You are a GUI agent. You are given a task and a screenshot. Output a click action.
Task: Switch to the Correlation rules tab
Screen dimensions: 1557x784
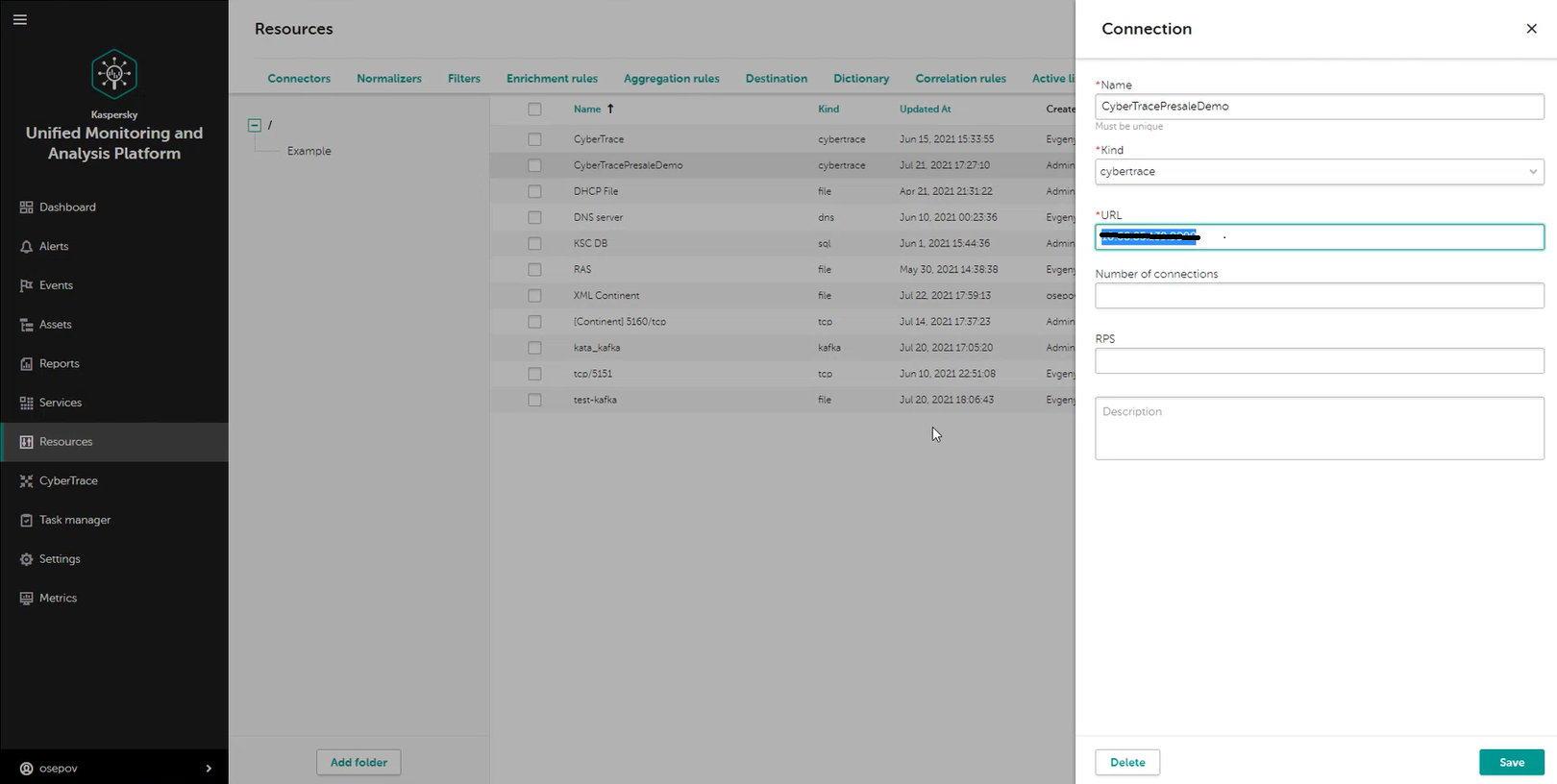click(x=960, y=79)
